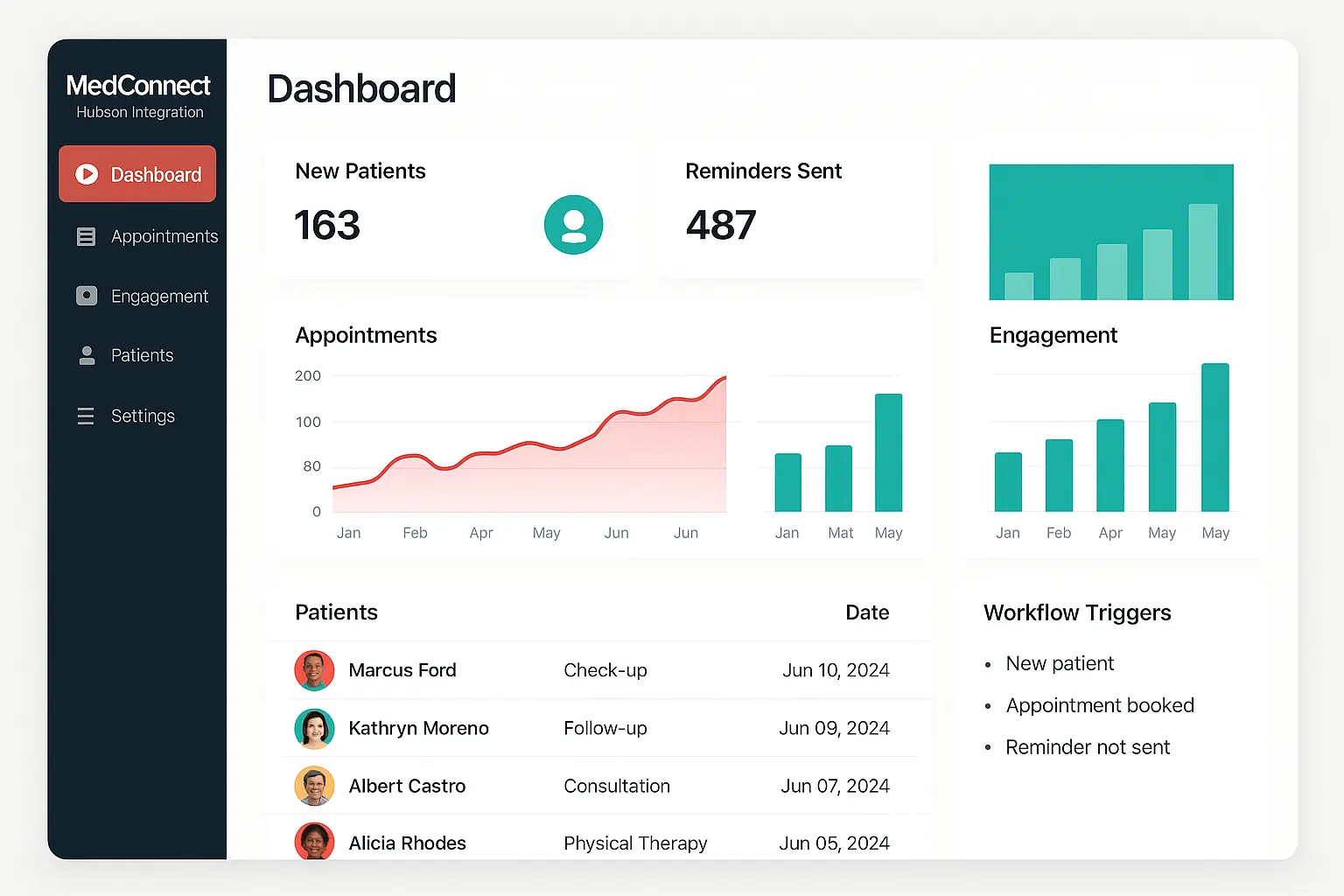
Task: Click the Engagement icon in sidebar
Action: click(87, 296)
